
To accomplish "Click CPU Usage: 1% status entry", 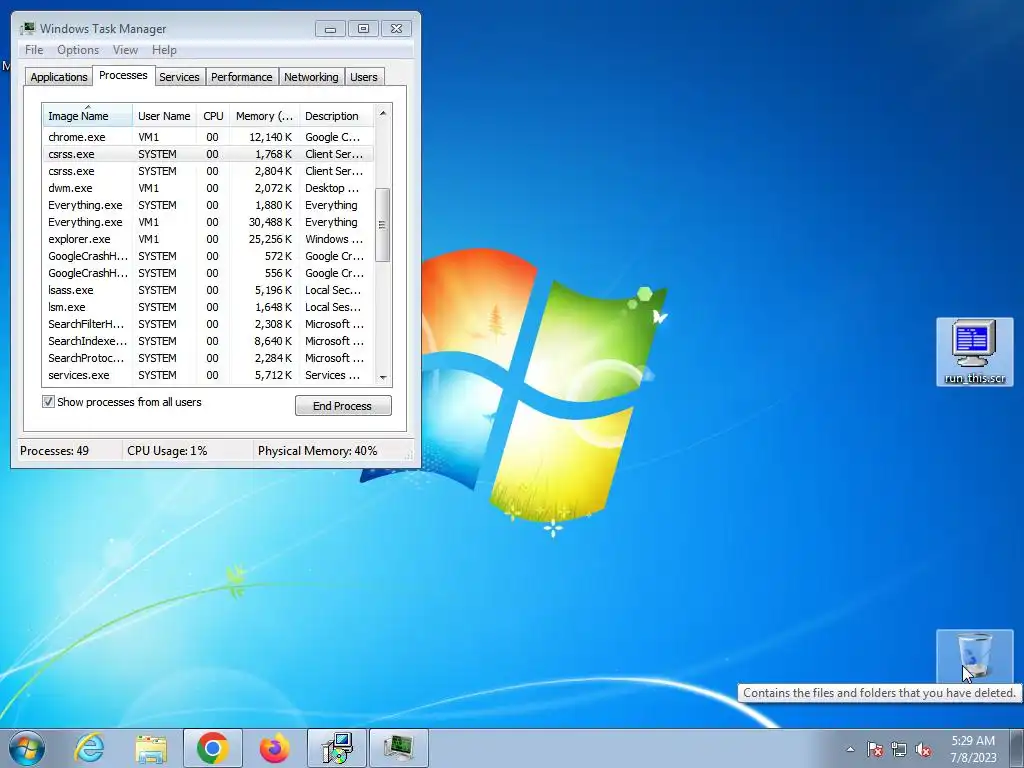I will [x=167, y=451].
